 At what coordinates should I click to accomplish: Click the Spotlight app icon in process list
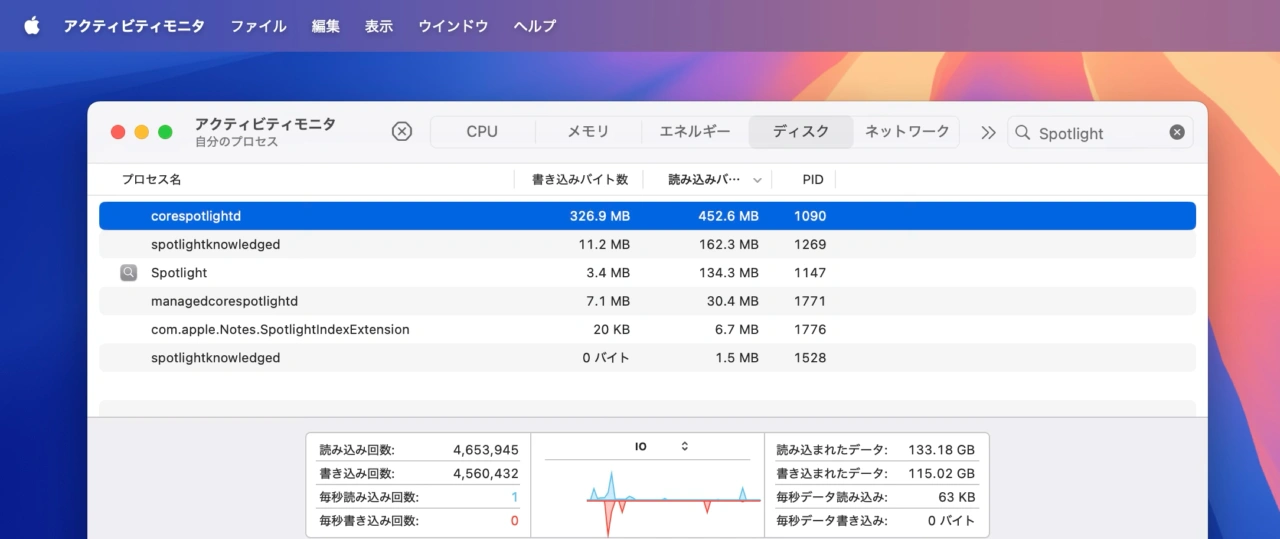click(x=128, y=272)
